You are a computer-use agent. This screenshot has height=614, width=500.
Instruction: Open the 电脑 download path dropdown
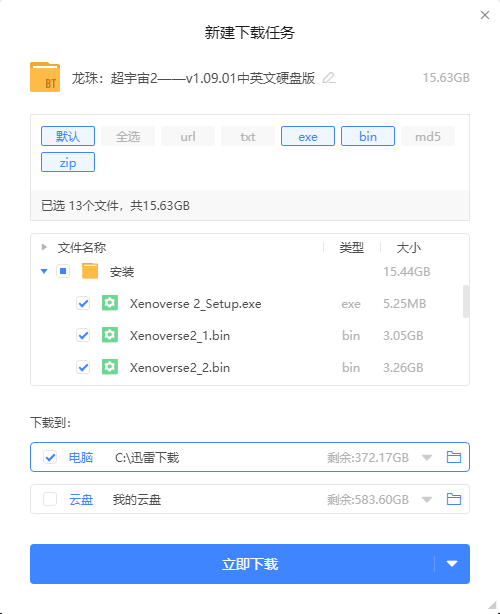tap(427, 457)
